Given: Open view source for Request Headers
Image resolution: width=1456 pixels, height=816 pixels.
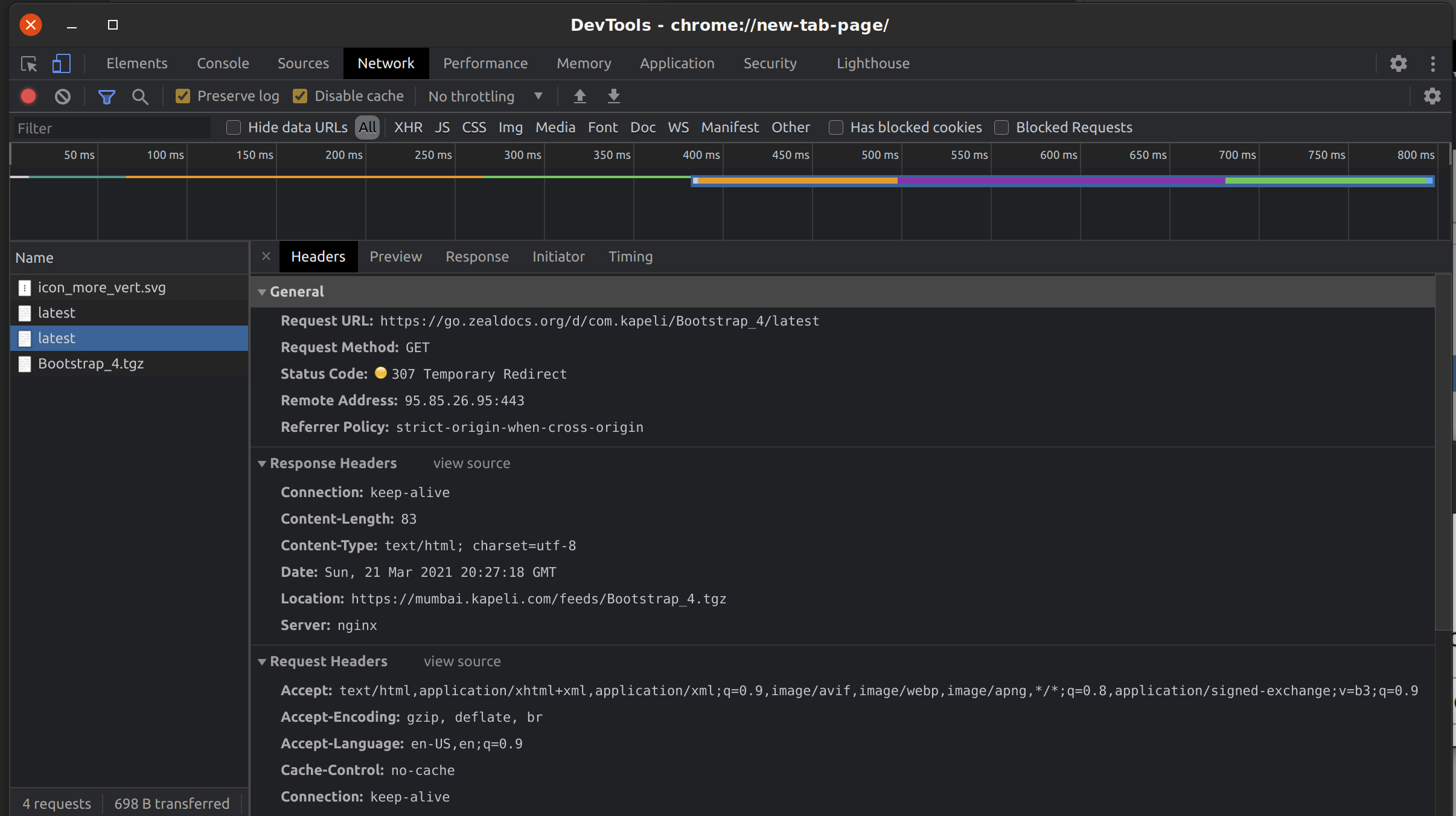Looking at the screenshot, I should (x=461, y=661).
